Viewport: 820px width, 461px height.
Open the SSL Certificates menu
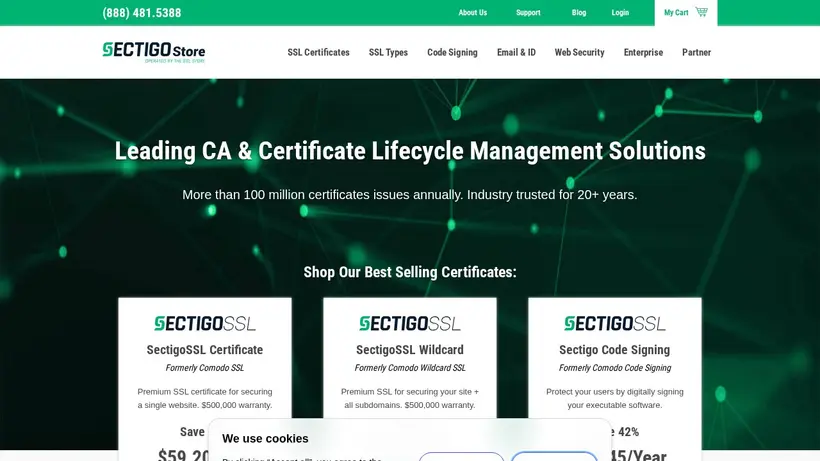coord(318,52)
